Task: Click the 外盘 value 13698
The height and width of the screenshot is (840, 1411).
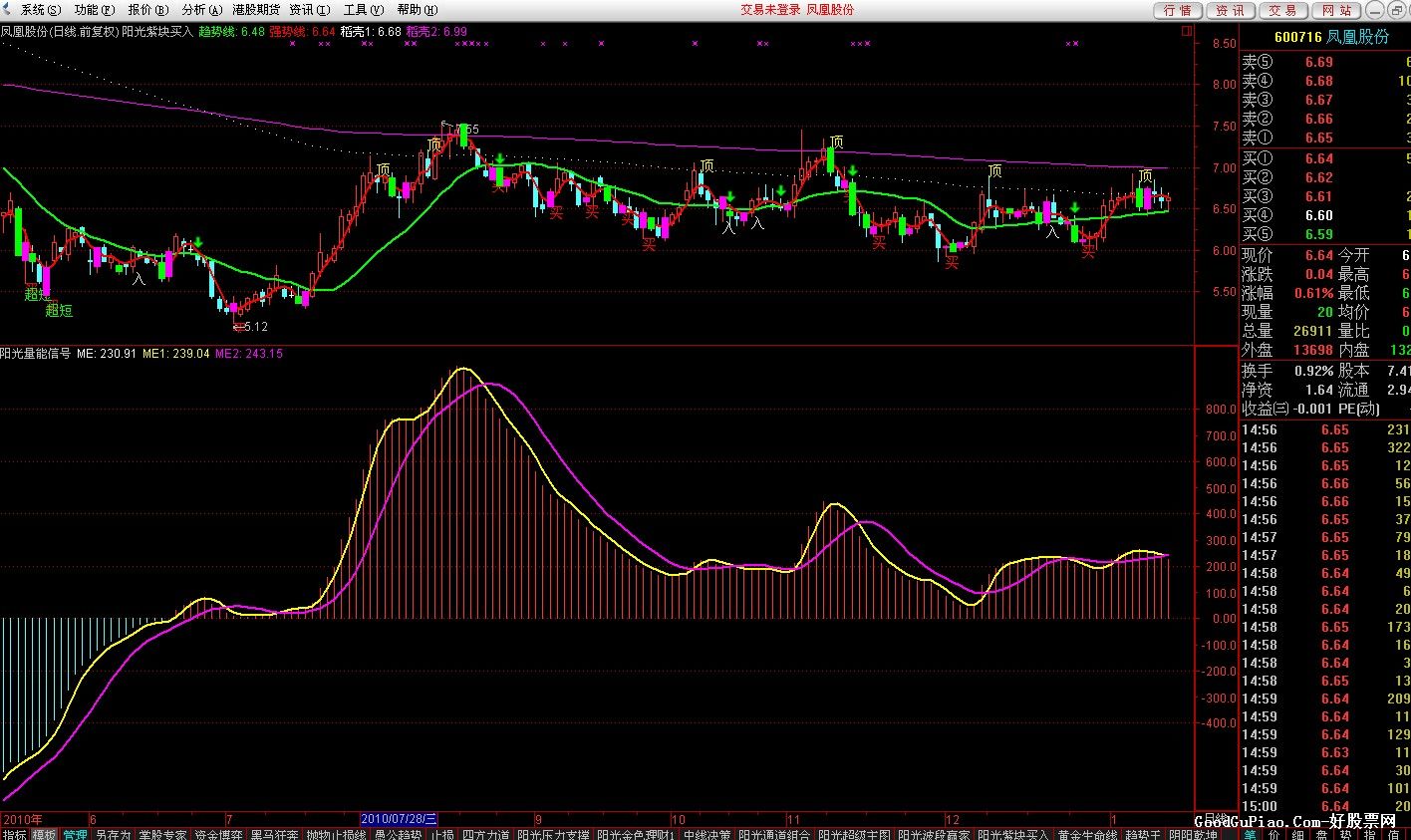Action: point(1312,350)
